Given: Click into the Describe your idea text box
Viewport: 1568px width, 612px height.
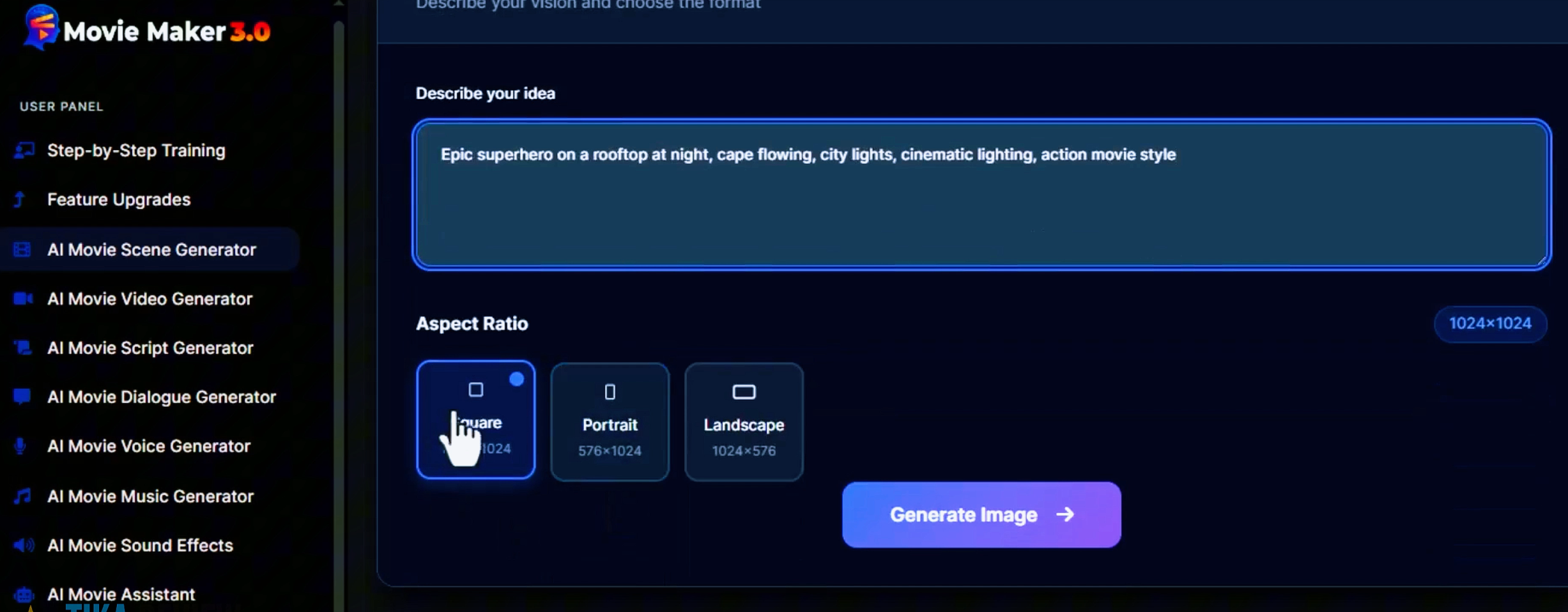Looking at the screenshot, I should tap(981, 195).
